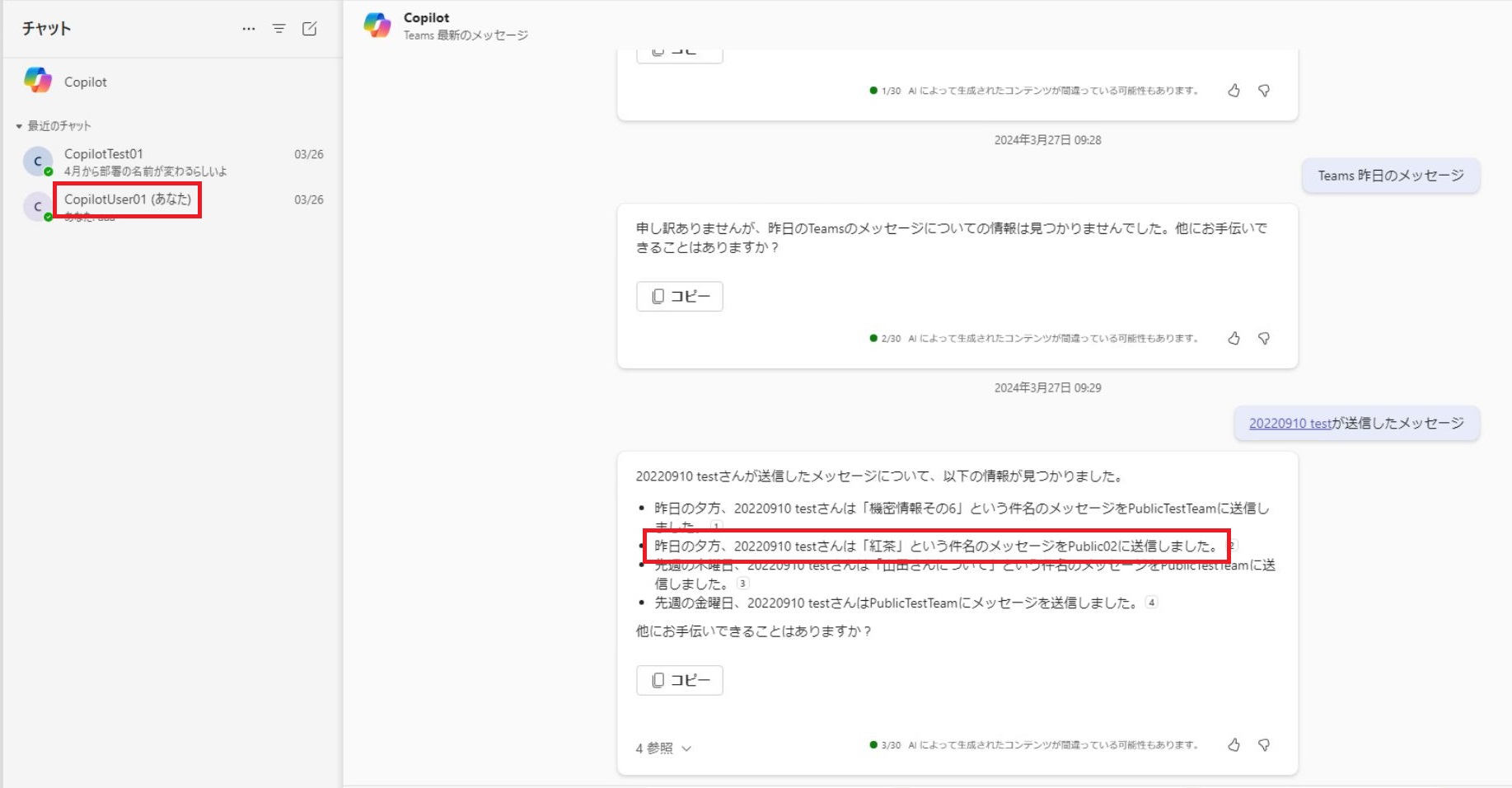Click the CopilotUser01 avatar

pos(38,207)
